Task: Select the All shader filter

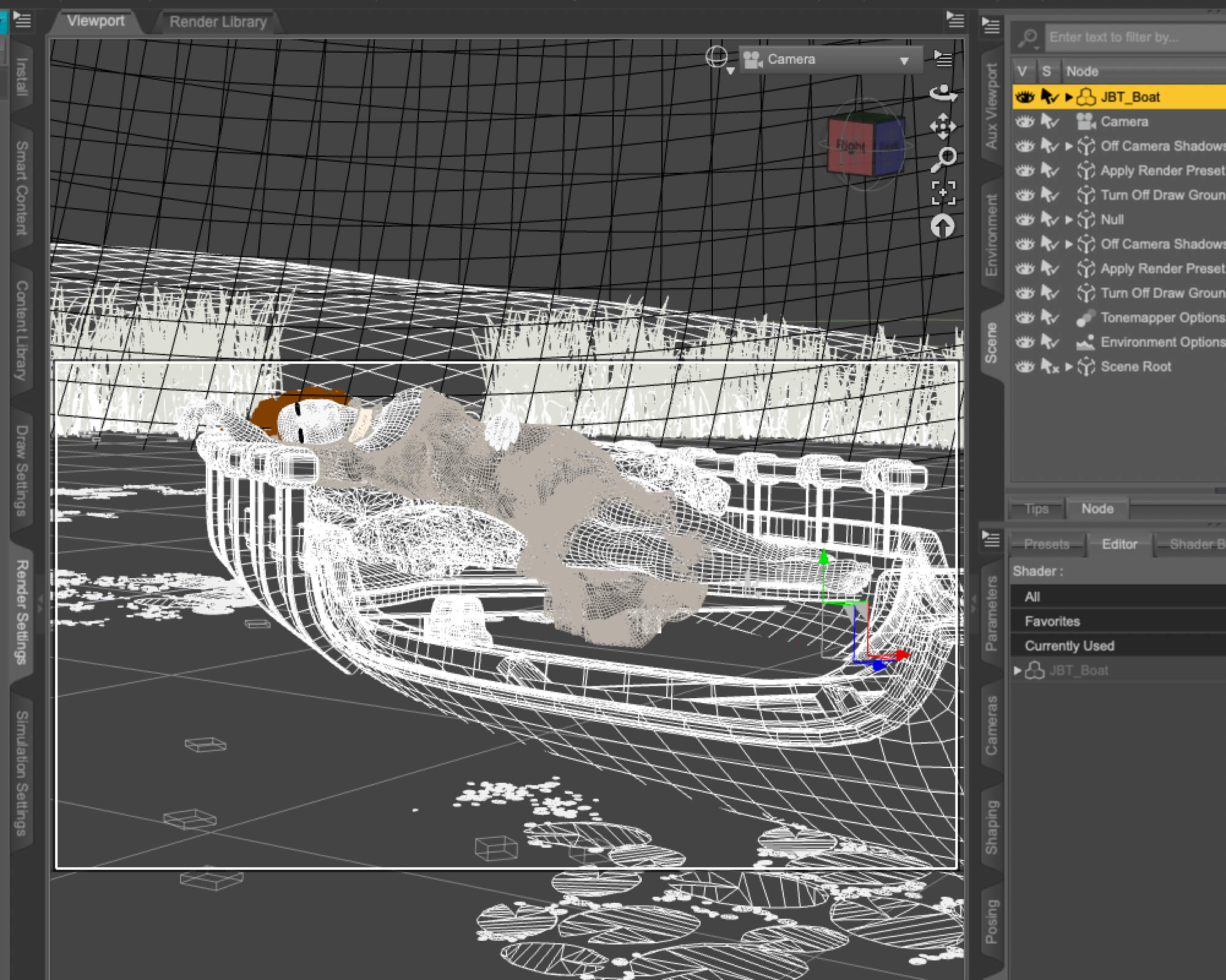Action: pos(1118,597)
